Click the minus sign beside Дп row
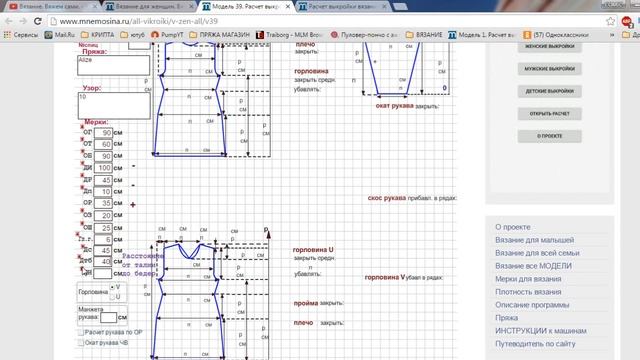640x360 pixels. [133, 185]
